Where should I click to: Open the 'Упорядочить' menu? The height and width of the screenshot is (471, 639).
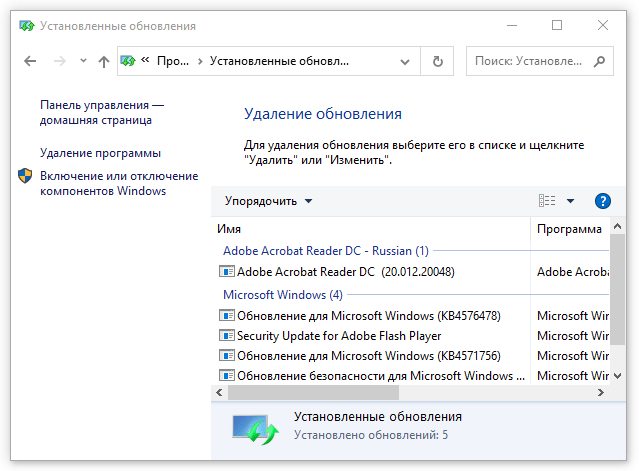click(x=268, y=201)
